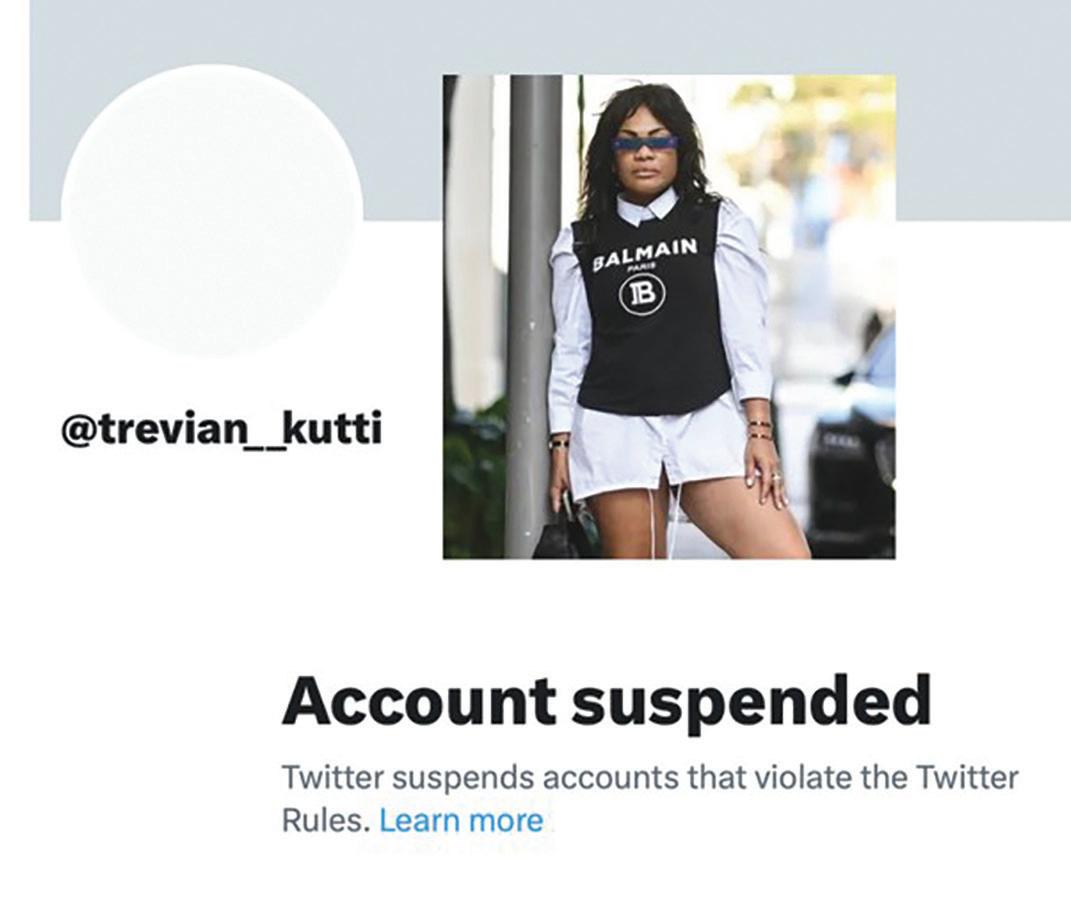This screenshot has width=1071, height=900.
Task: Click the white shirt collar in photo
Action: [x=648, y=206]
